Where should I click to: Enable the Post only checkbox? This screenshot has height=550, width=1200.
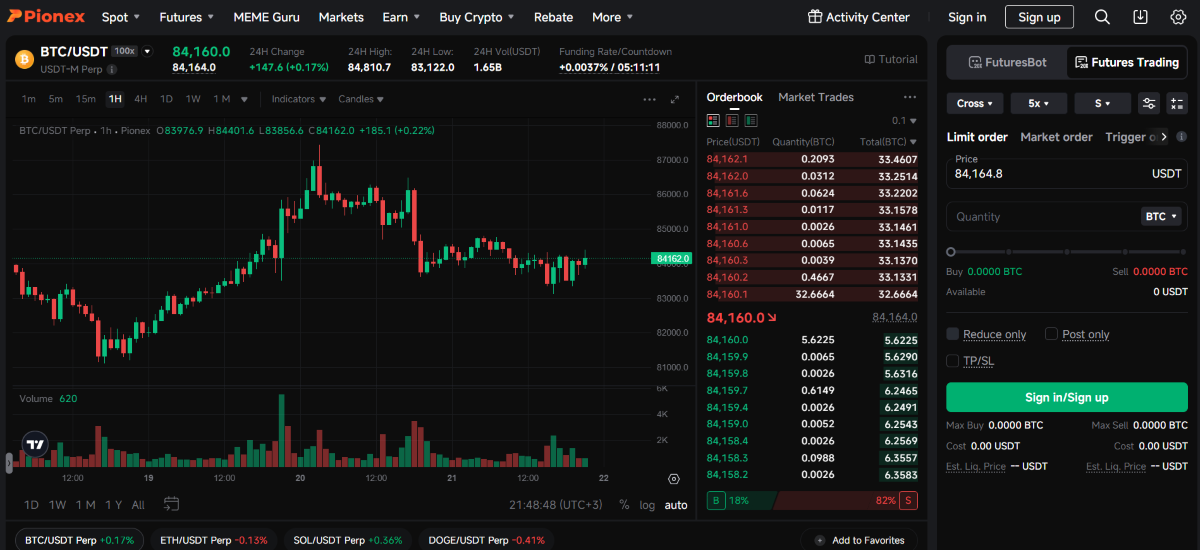pyautogui.click(x=1051, y=334)
